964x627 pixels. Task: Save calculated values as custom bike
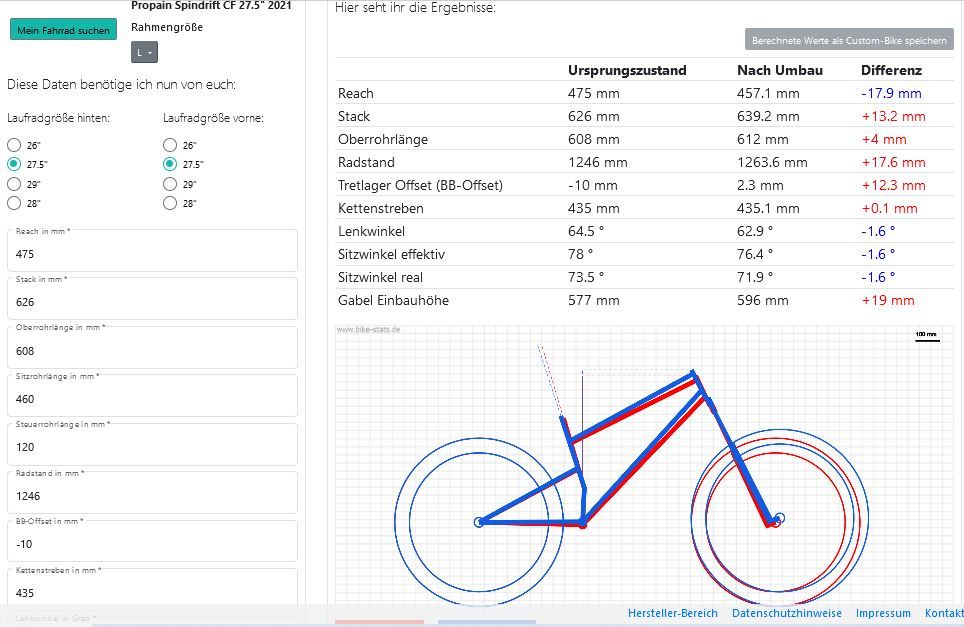click(849, 39)
